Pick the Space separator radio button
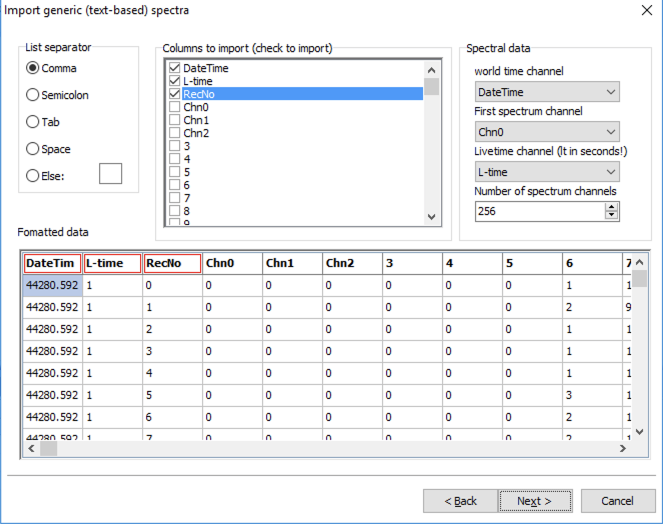The image size is (663, 524). pos(33,149)
